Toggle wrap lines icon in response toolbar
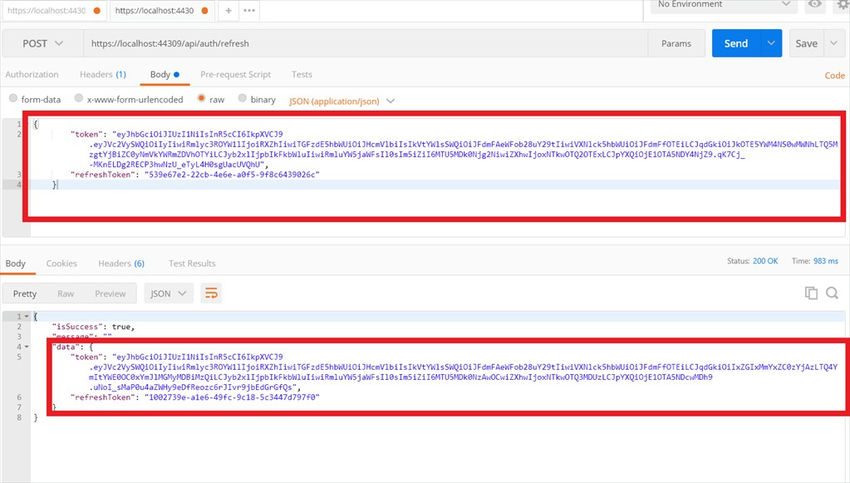 [x=211, y=293]
